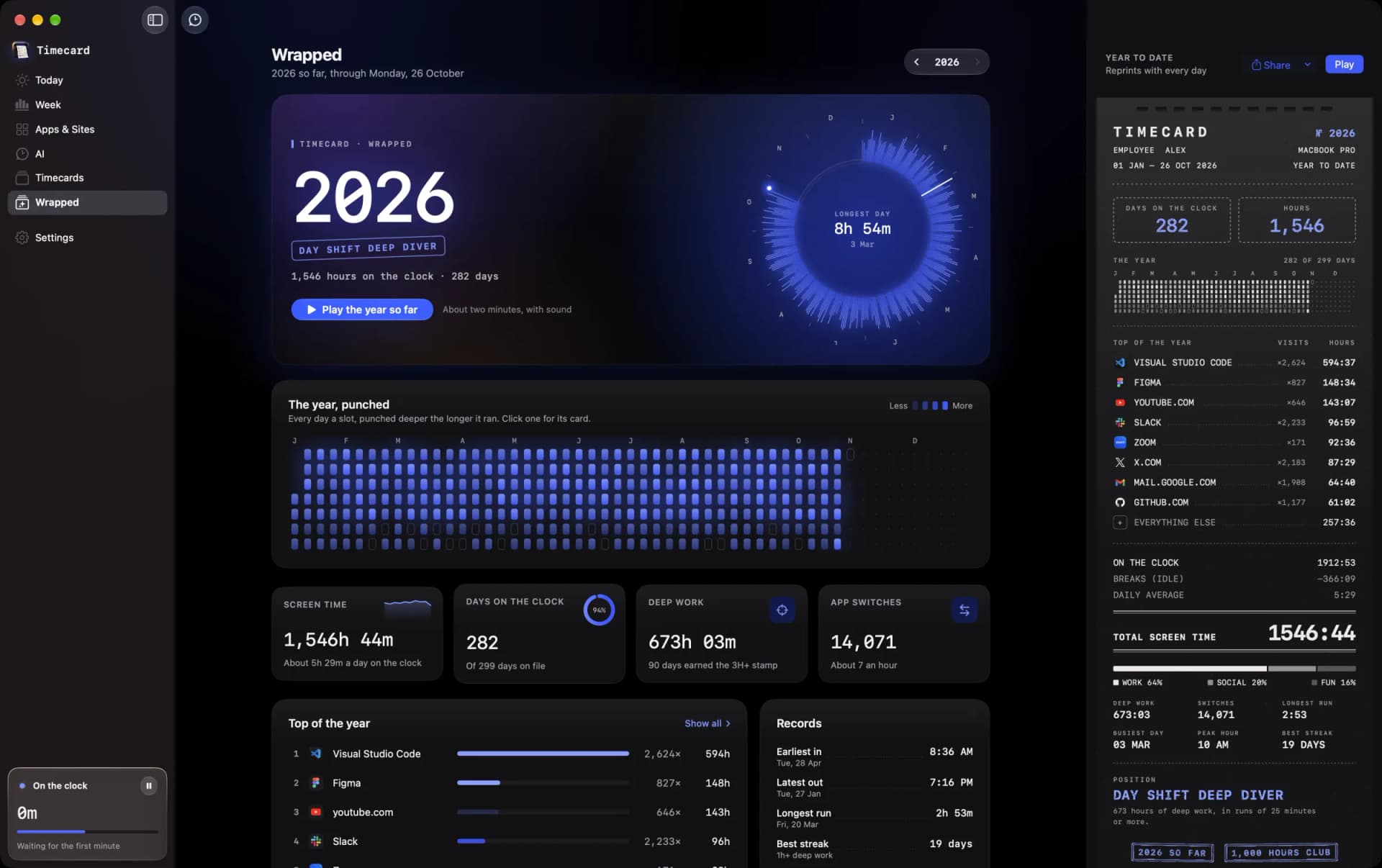Pause the On the clock tracker

pos(149,785)
